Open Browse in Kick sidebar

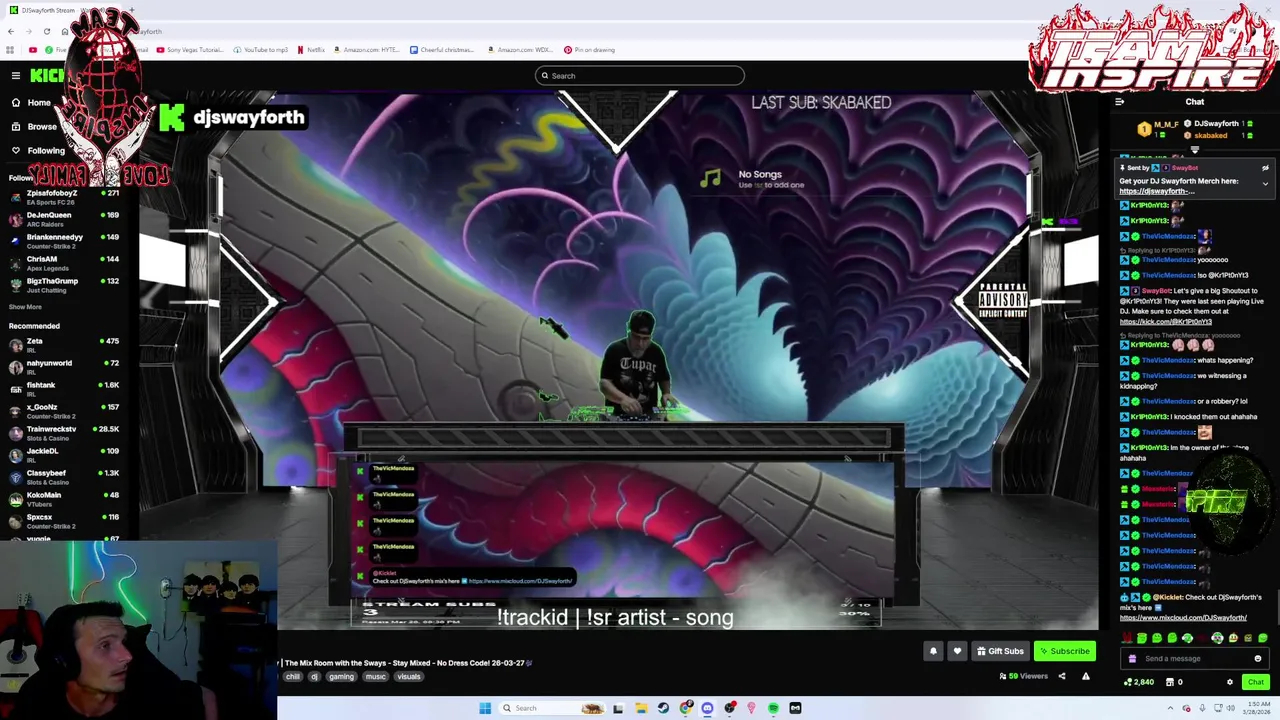coord(33,126)
